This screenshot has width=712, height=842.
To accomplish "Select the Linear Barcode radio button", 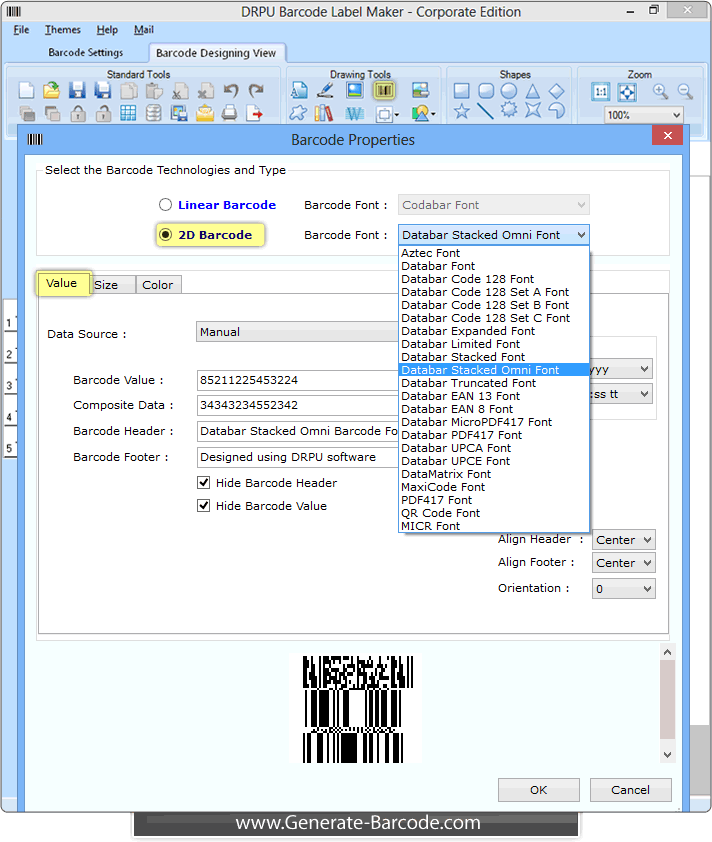I will 165,205.
